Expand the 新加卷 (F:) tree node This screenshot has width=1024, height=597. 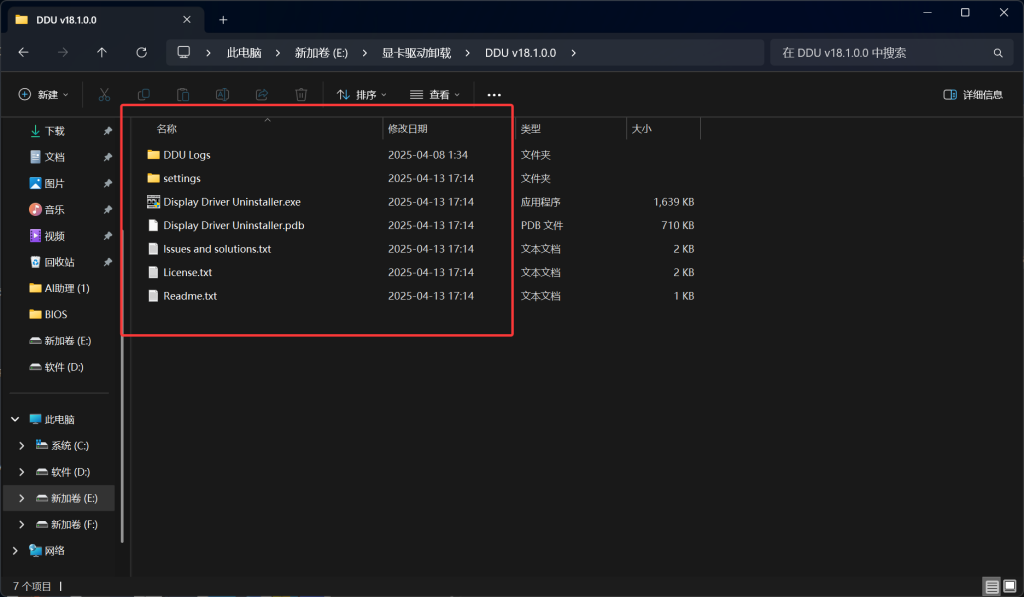(22, 524)
